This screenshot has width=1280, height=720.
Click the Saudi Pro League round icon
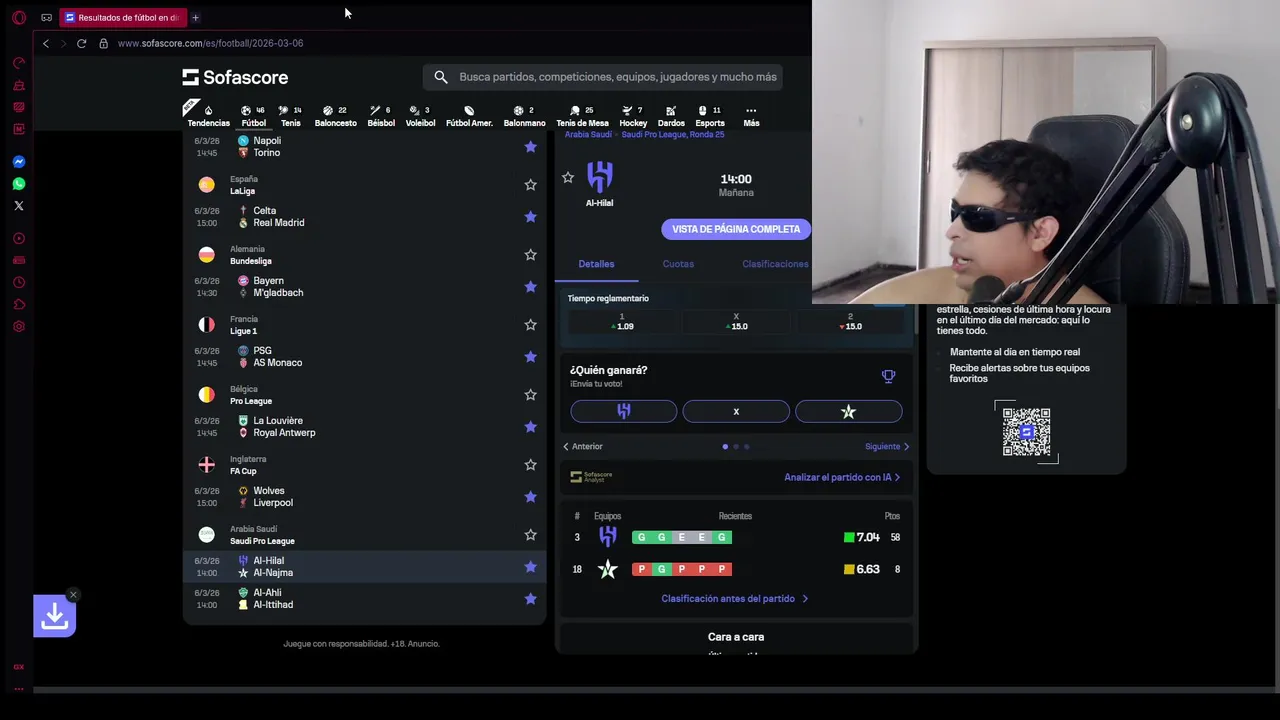pos(206,534)
